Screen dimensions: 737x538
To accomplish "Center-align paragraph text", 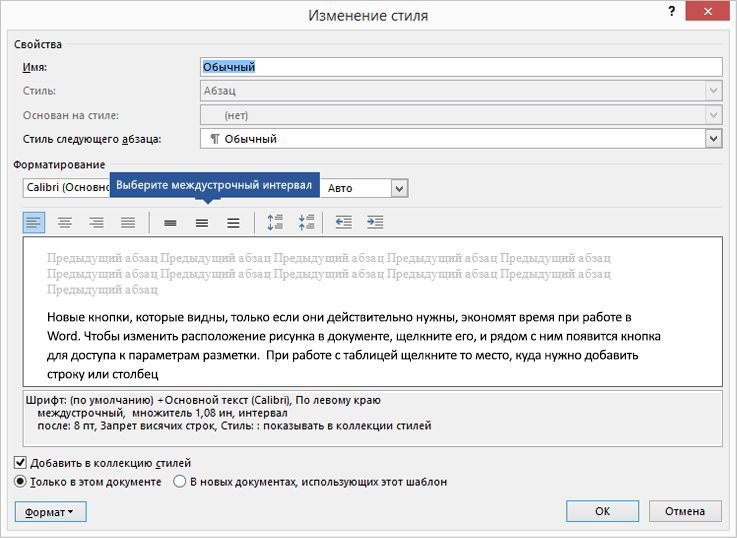I will 65,222.
